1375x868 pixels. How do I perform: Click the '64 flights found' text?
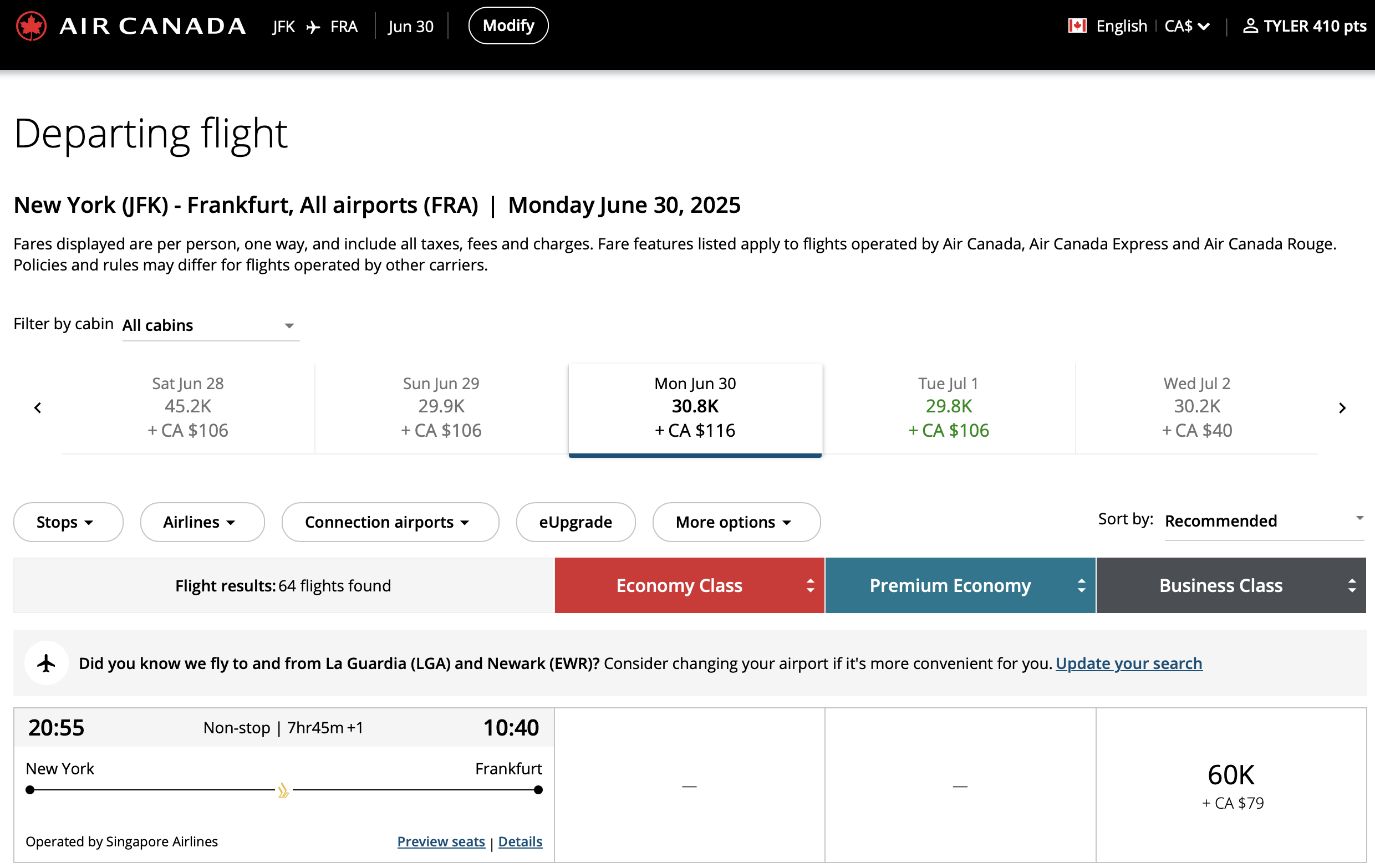[335, 586]
